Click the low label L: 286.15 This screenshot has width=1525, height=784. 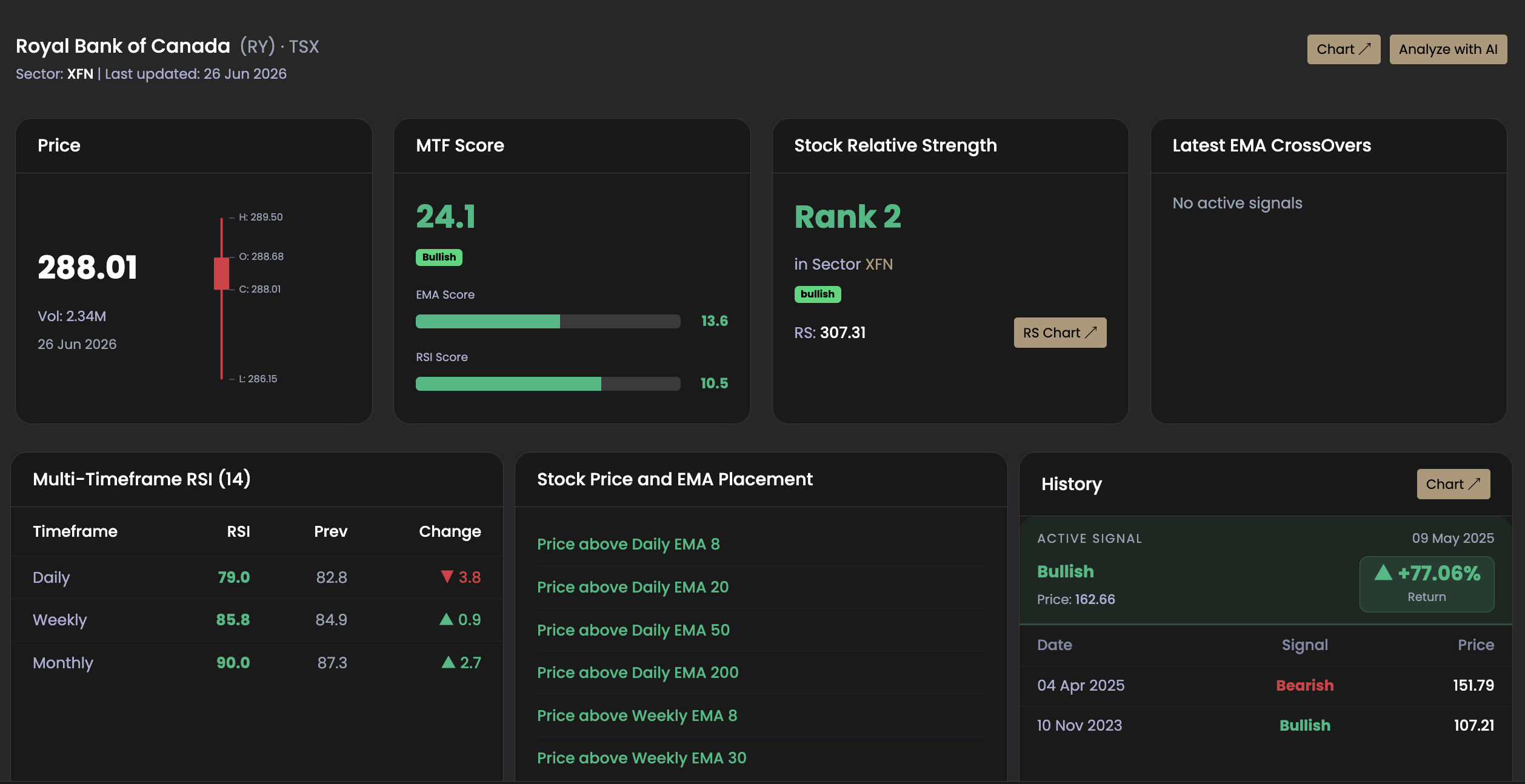tap(258, 379)
